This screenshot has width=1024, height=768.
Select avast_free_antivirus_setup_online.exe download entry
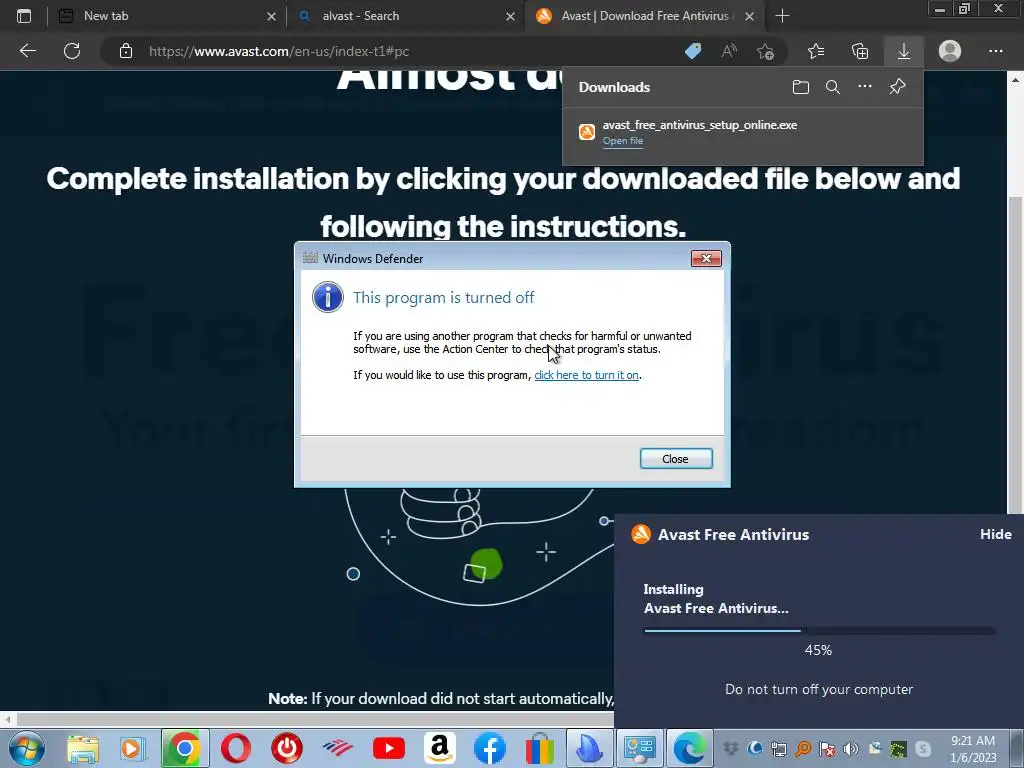[743, 133]
